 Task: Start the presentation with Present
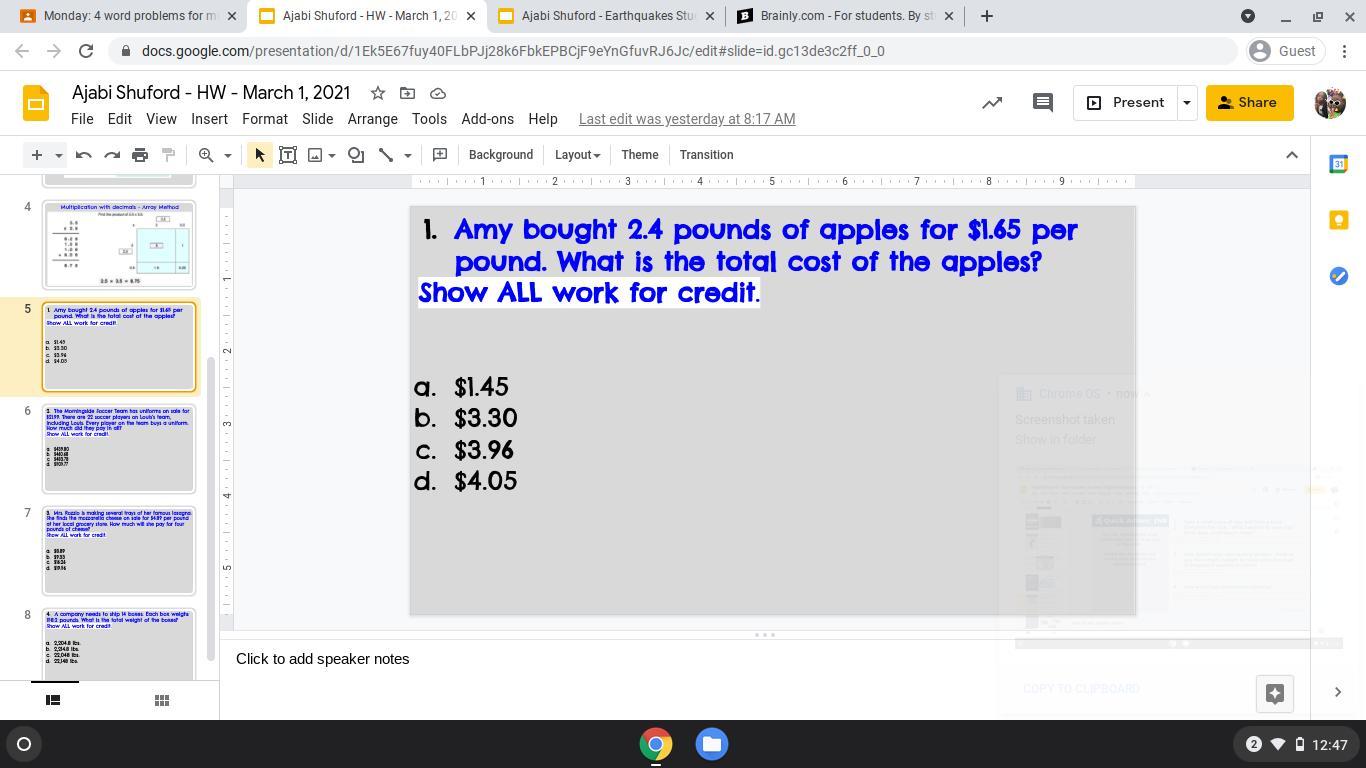click(x=1125, y=103)
